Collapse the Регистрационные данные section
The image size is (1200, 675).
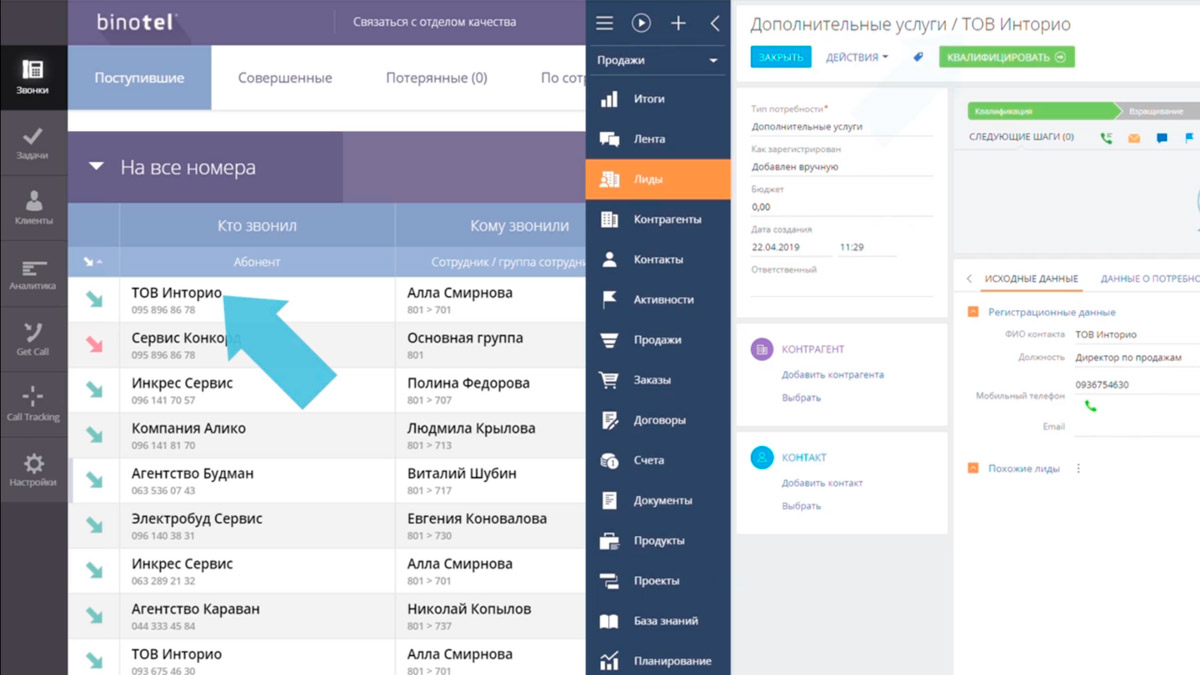pos(973,312)
